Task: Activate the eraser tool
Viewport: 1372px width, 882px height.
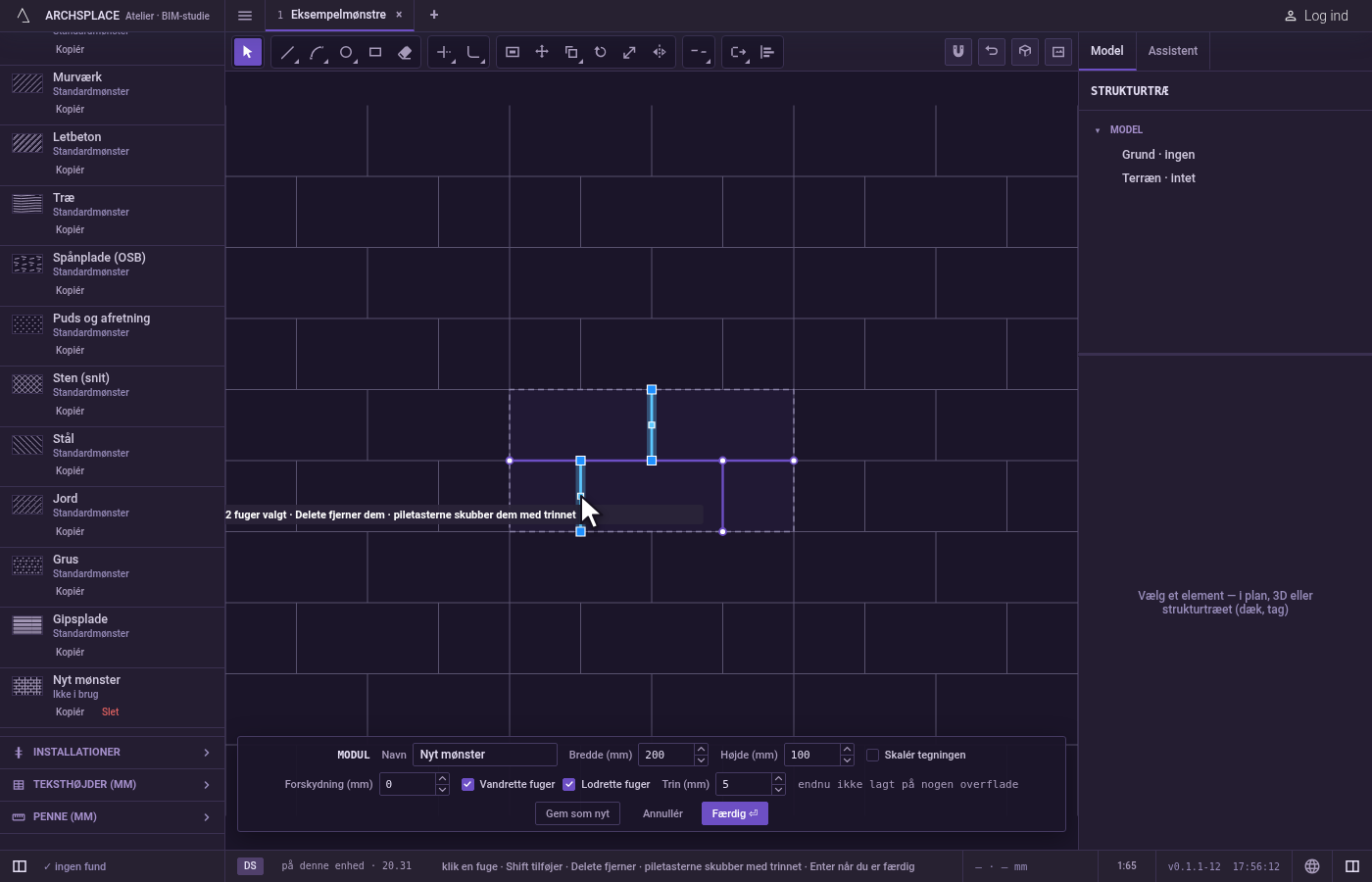Action: tap(405, 52)
